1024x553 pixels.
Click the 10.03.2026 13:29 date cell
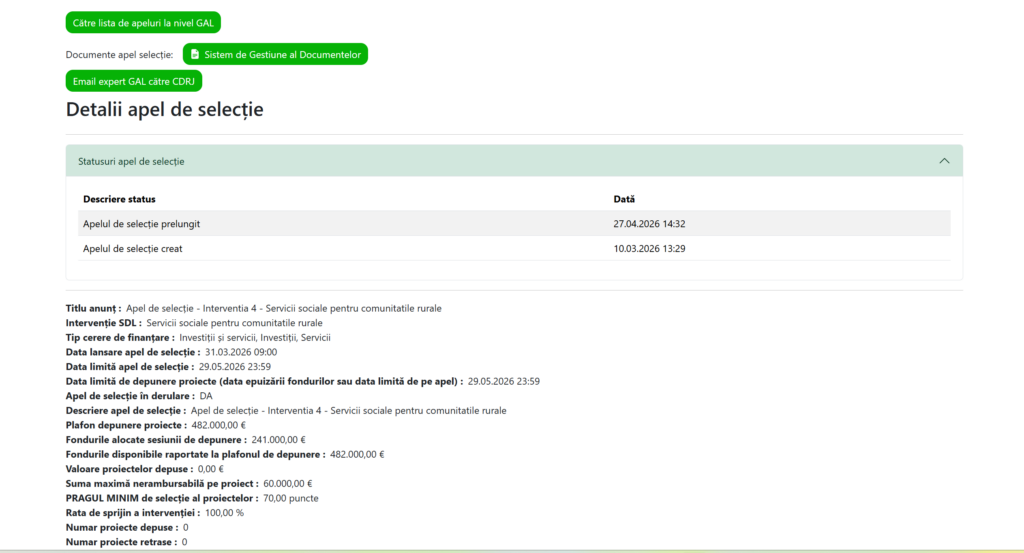pyautogui.click(x=649, y=248)
